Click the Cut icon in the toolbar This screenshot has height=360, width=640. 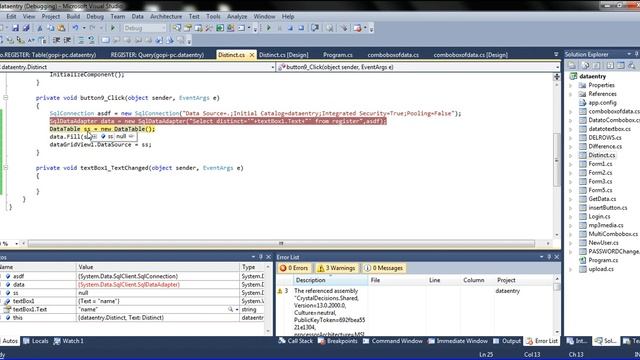(40, 28)
